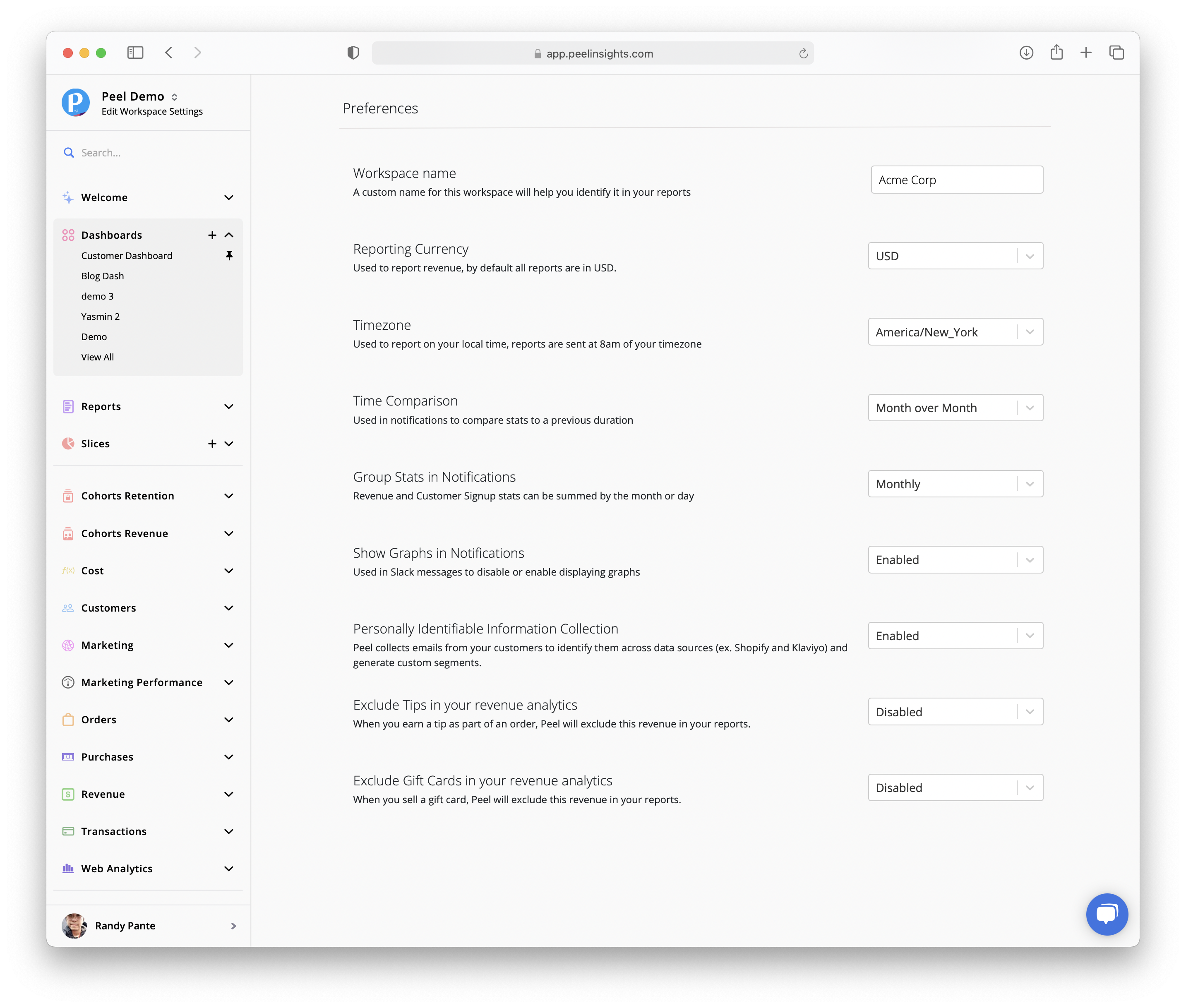Open the chat support bubble
This screenshot has height=1008, width=1186.
(x=1107, y=914)
